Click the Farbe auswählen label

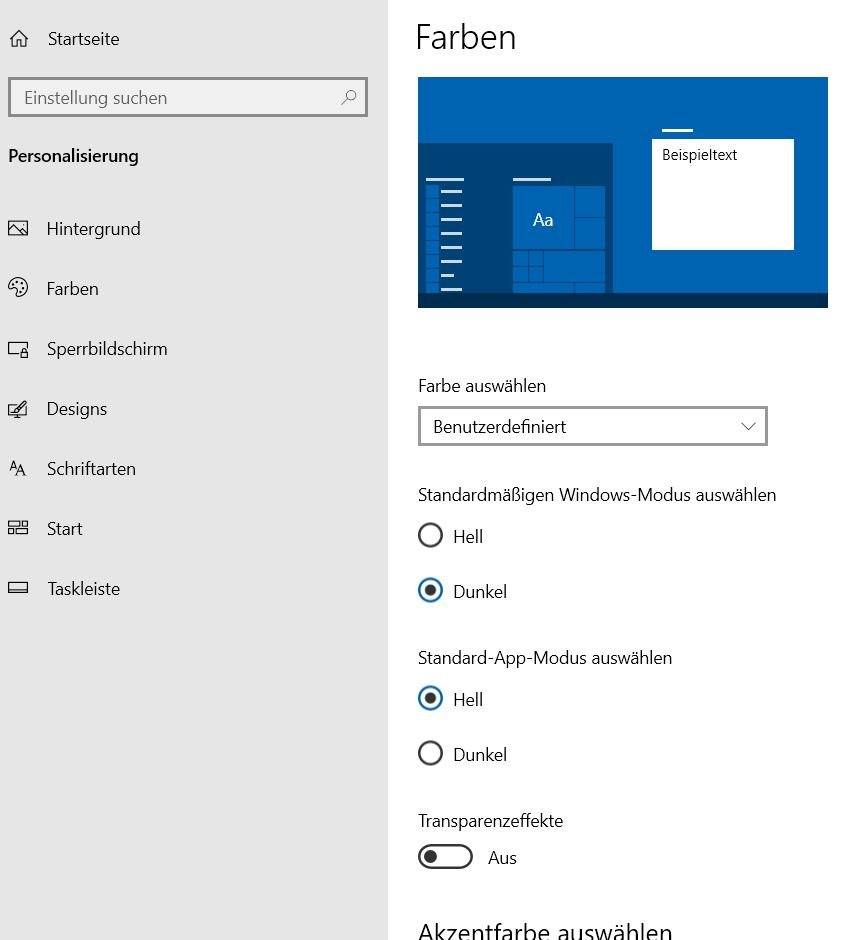482,385
